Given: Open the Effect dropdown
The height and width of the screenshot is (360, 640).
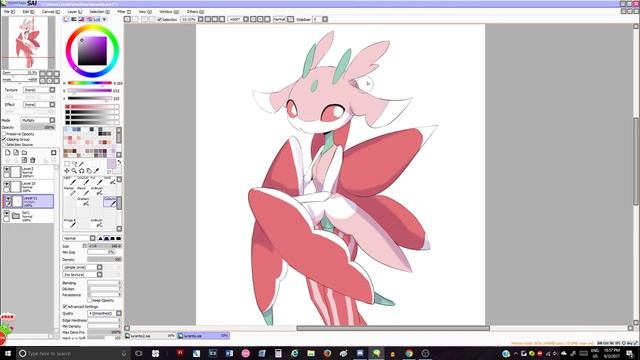Looking at the screenshot, I should [39, 104].
